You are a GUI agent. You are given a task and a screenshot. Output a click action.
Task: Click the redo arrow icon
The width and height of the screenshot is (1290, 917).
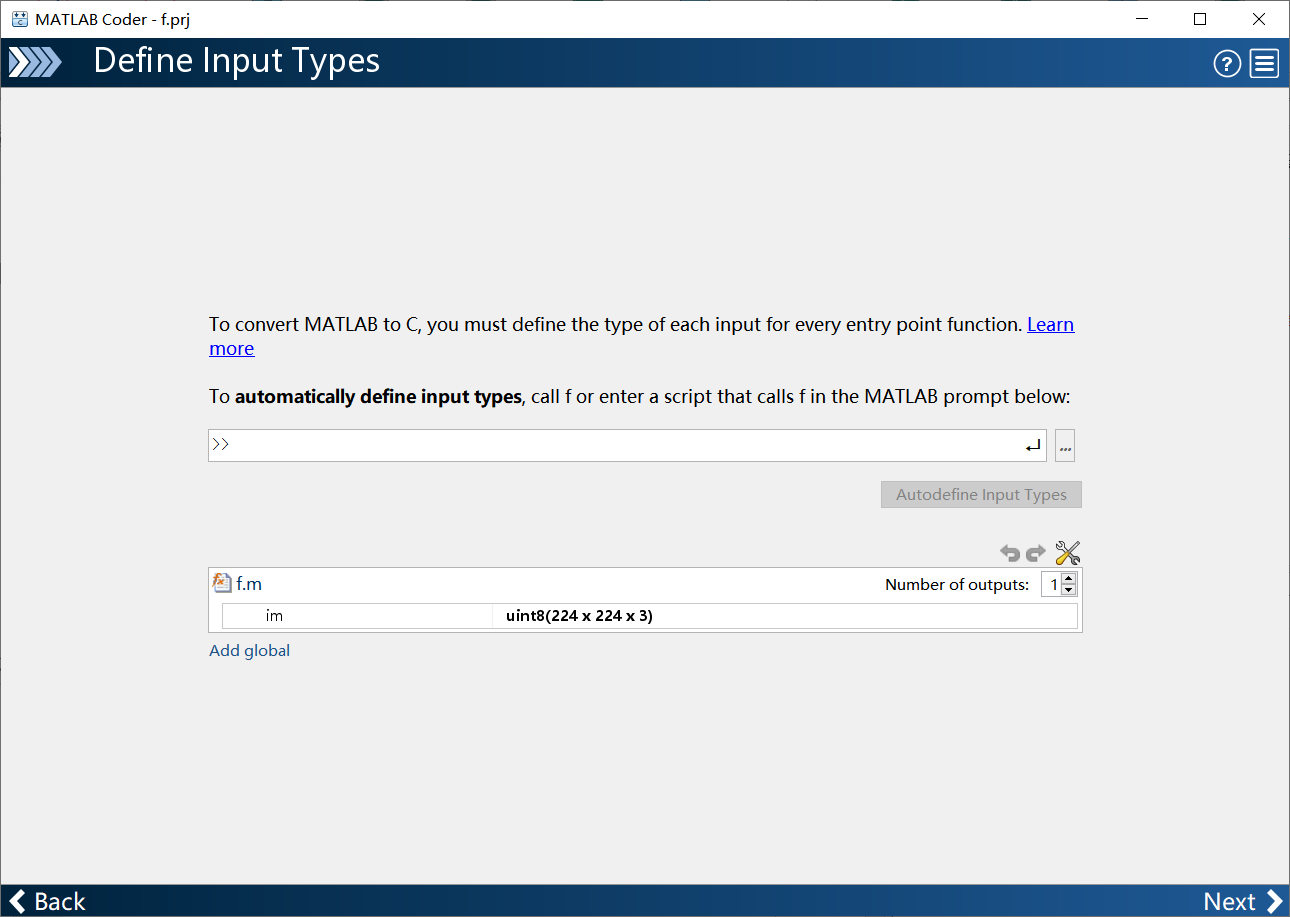click(x=1036, y=553)
